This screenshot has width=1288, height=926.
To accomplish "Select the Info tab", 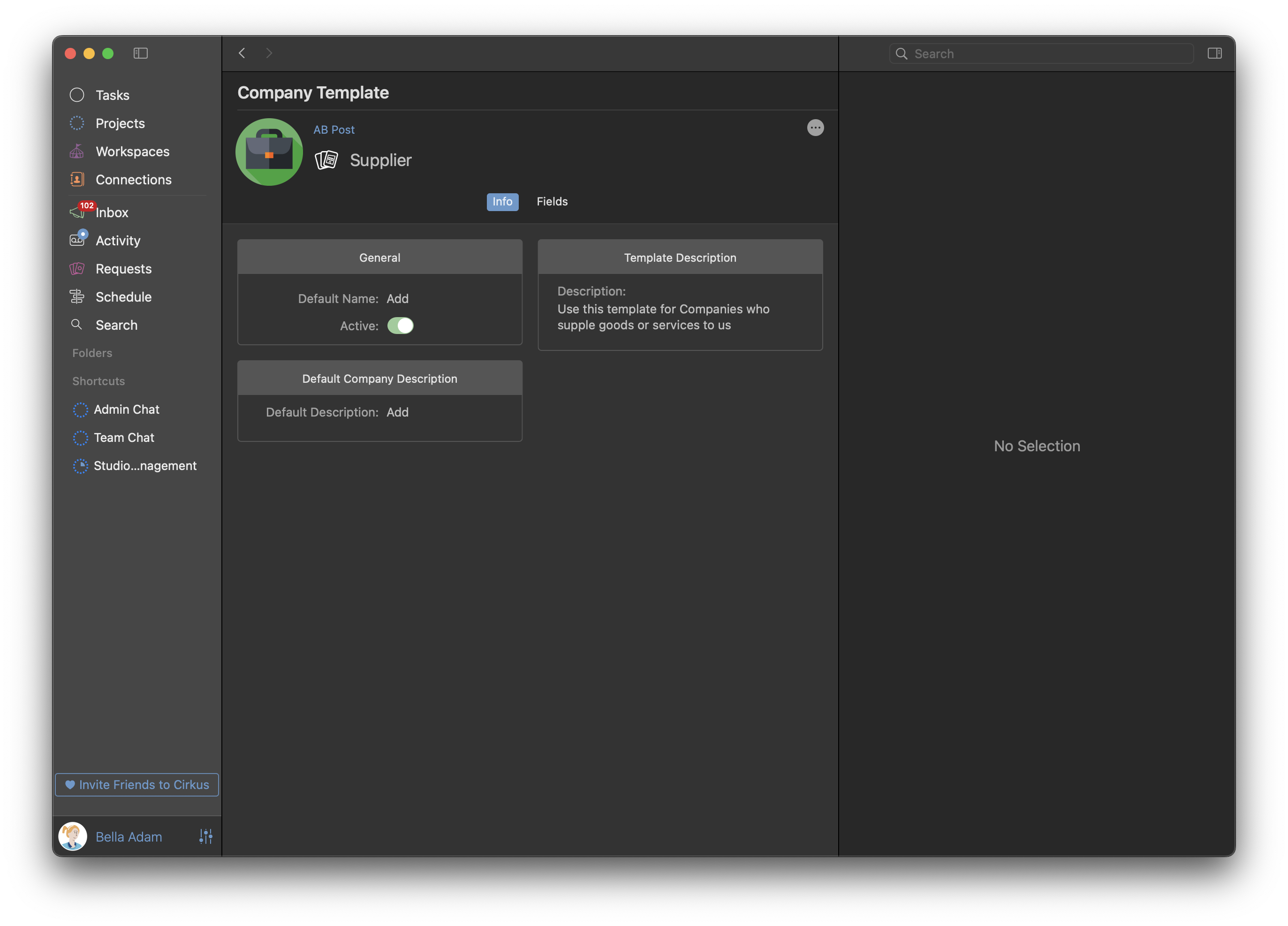I will 502,202.
